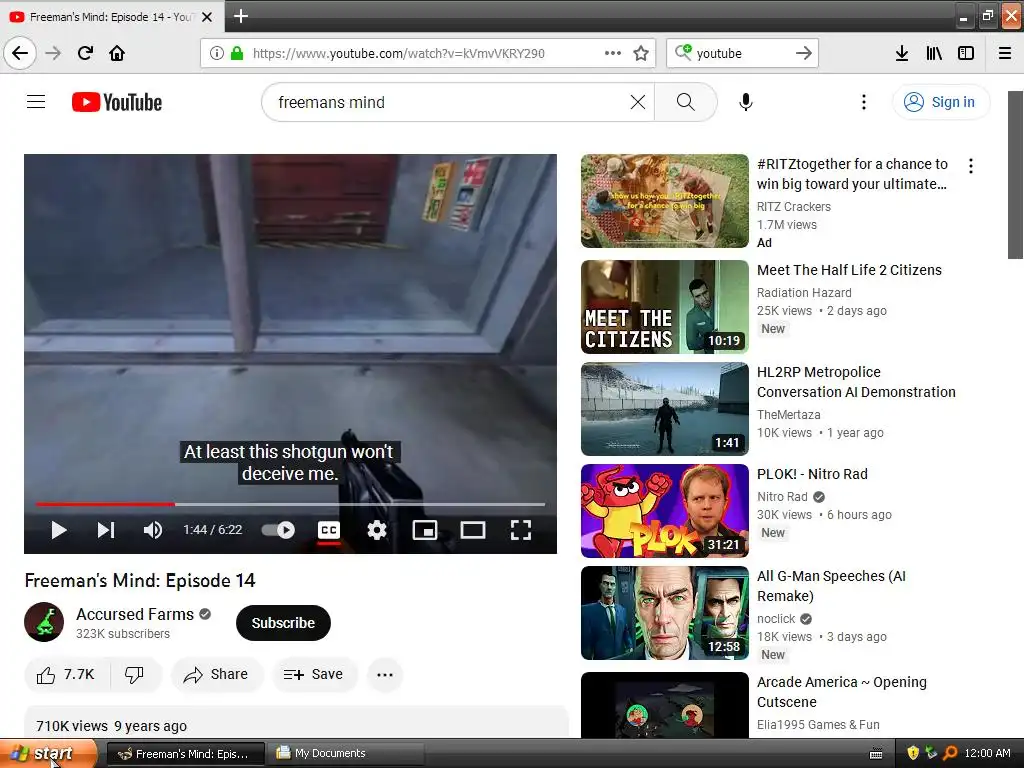Select the Freeman's Mind: Episode 14 tab
This screenshot has width=1024, height=768.
point(111,16)
